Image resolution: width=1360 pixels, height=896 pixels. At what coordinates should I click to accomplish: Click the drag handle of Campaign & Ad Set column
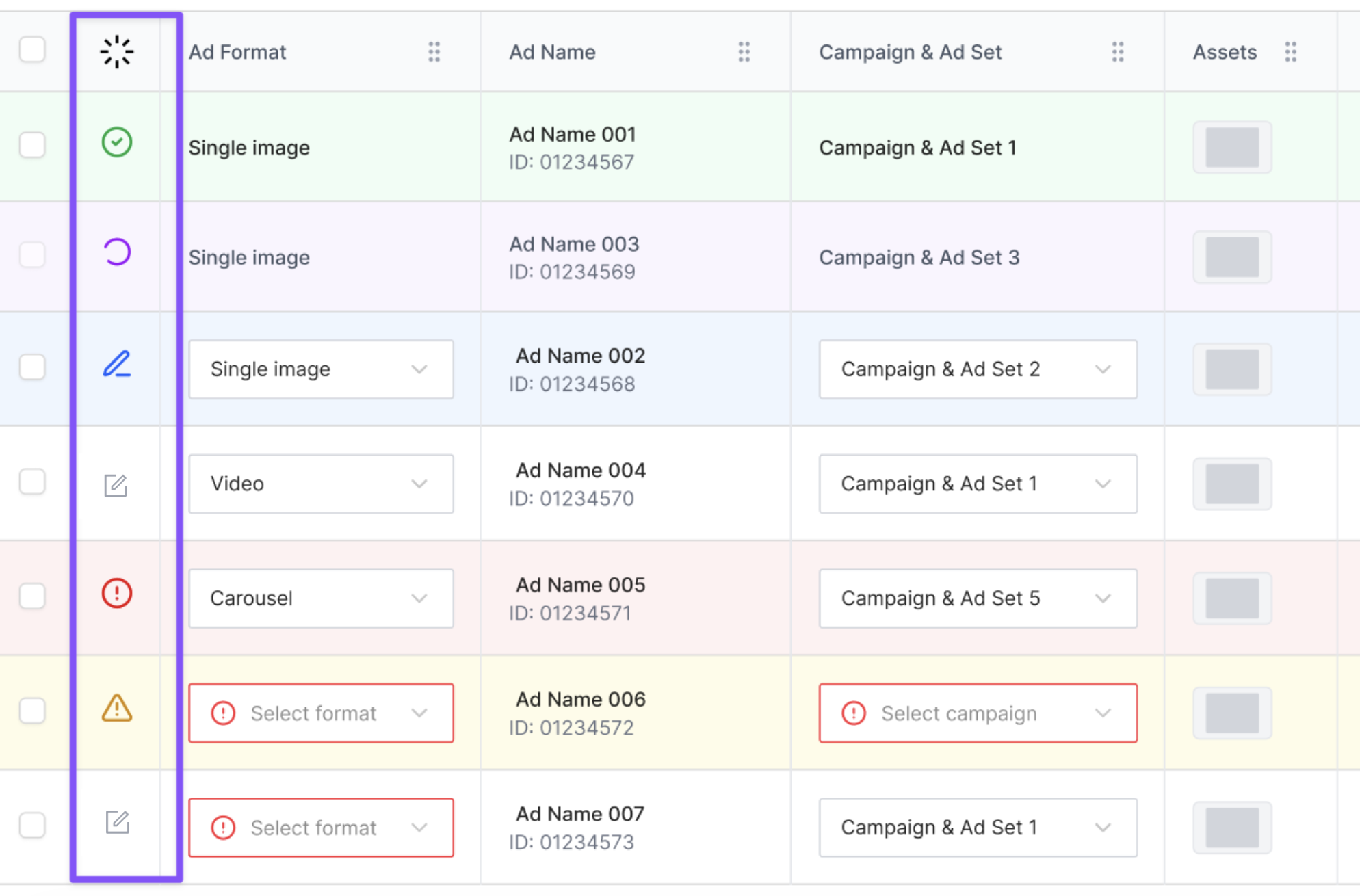click(1118, 52)
